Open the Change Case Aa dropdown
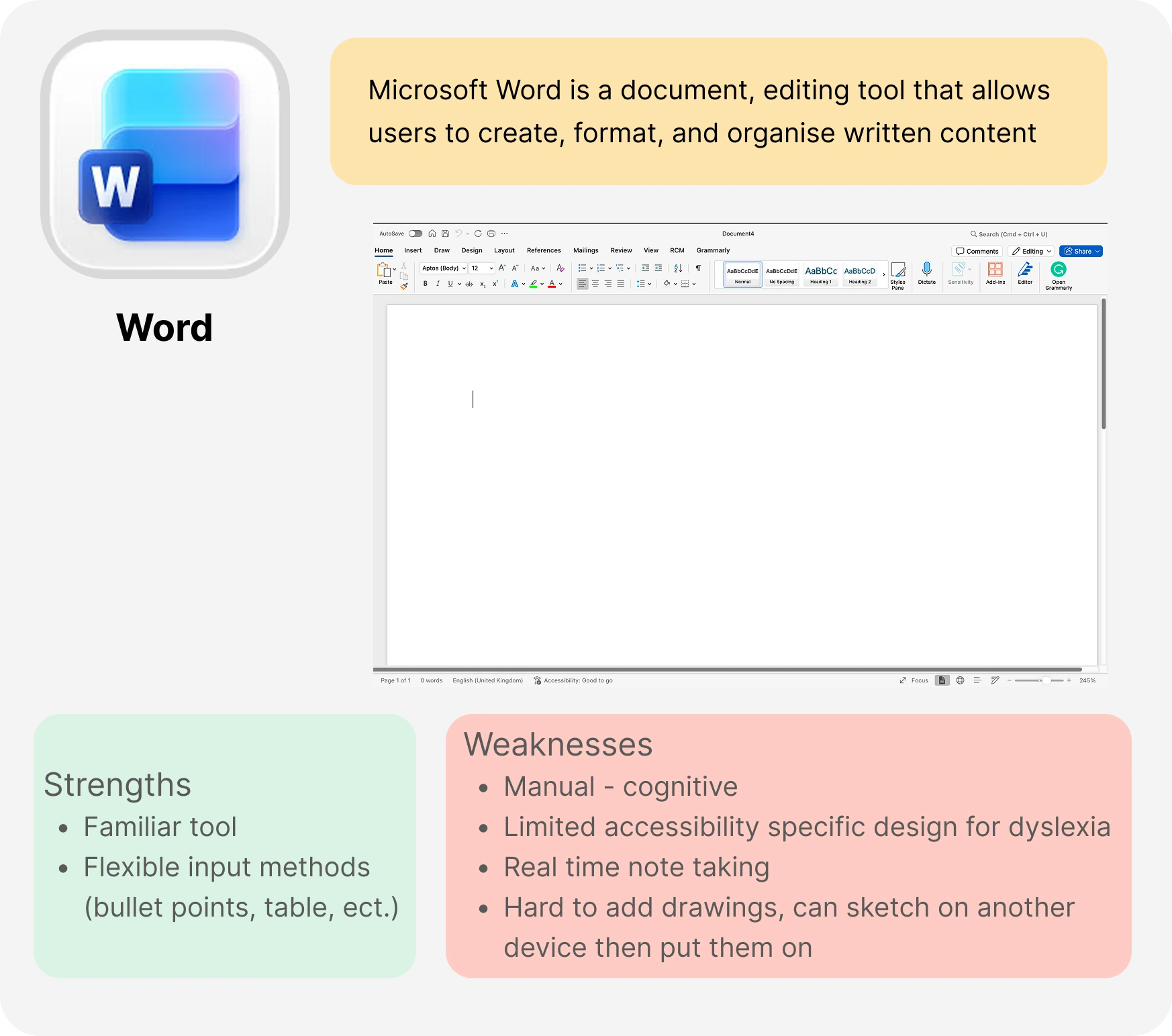Viewport: 1172px width, 1036px height. pos(538,268)
